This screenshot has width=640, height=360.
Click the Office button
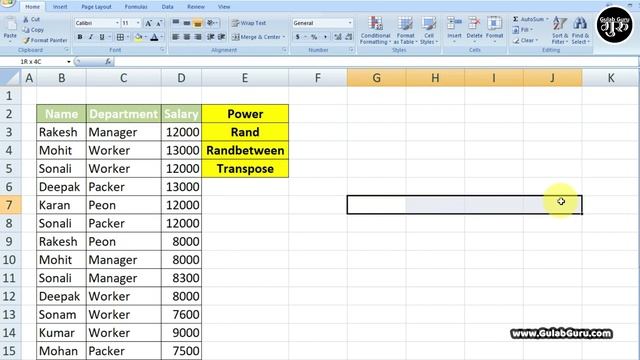[7, 3]
